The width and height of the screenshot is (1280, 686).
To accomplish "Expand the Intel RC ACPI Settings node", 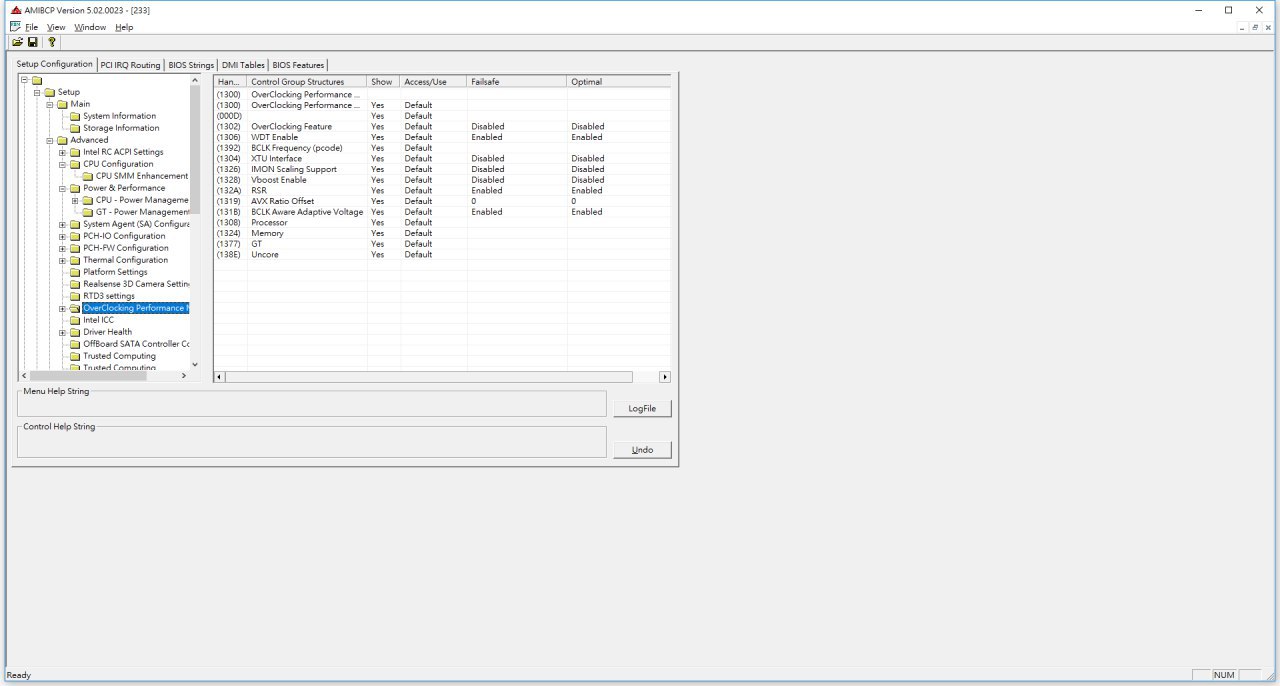I will click(62, 152).
